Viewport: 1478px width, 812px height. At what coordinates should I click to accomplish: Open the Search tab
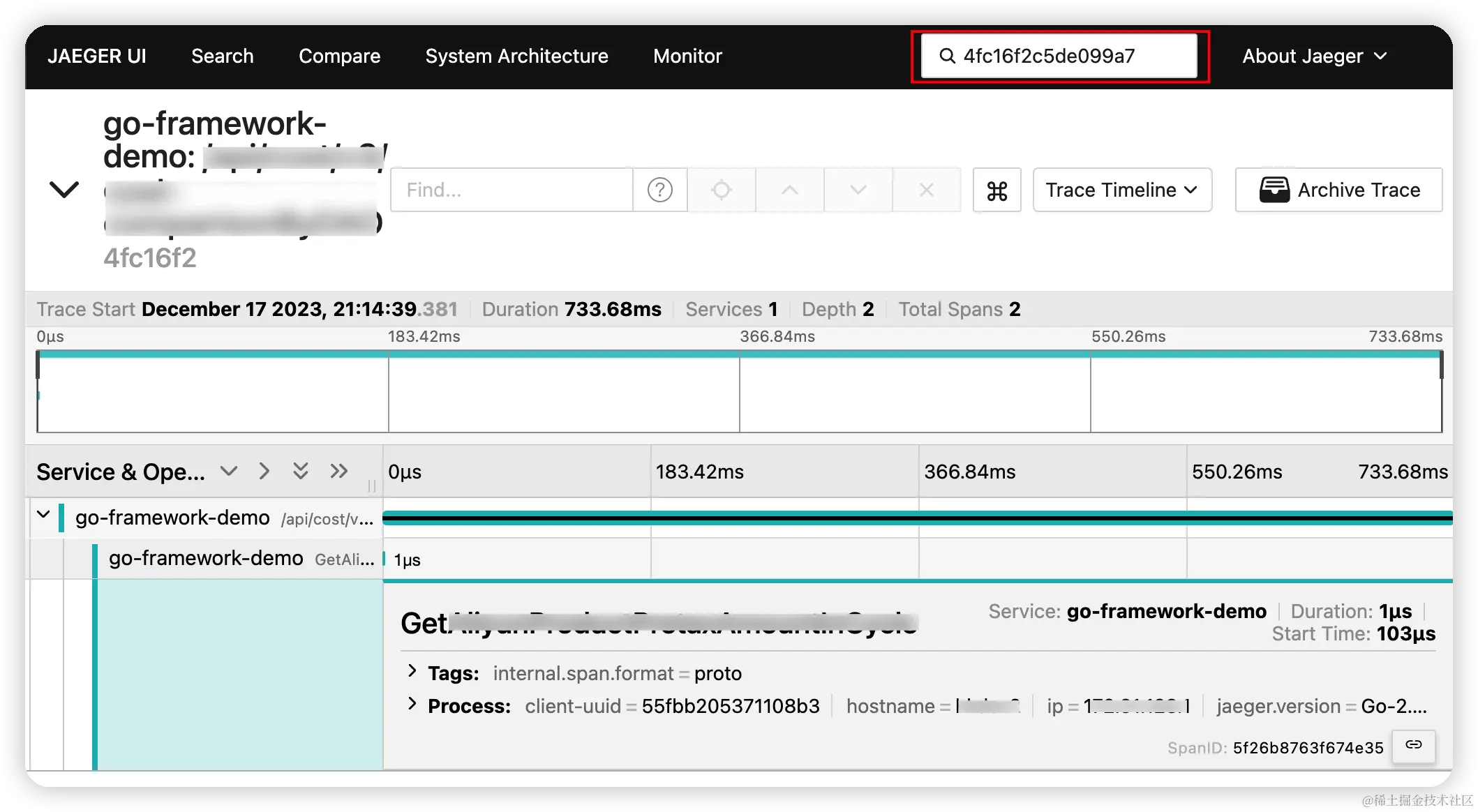click(223, 56)
